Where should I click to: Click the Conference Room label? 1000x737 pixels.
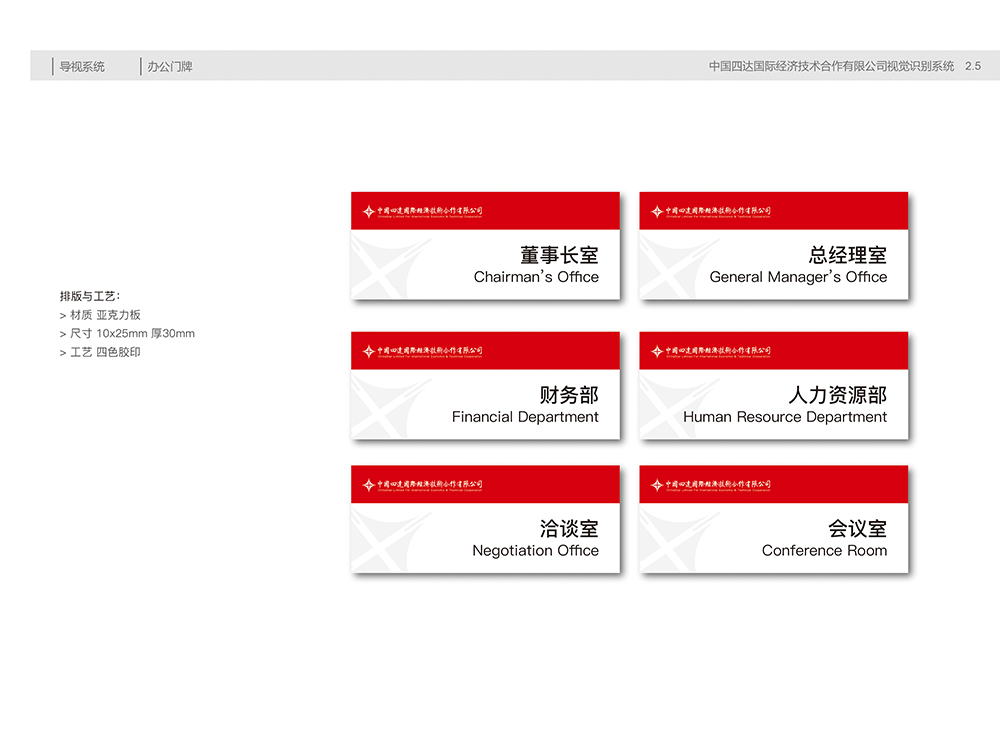coord(825,551)
